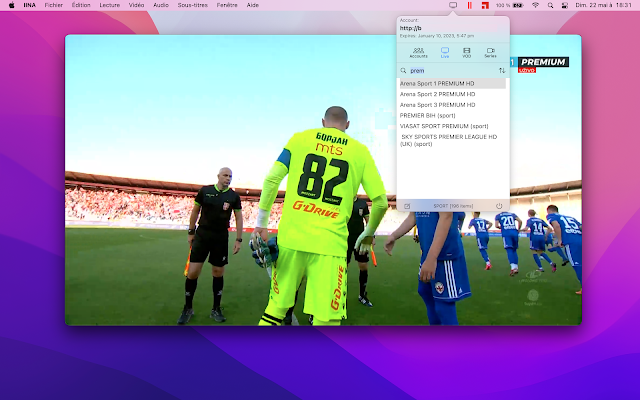Switch to the VOD tab
Image resolution: width=640 pixels, height=400 pixels.
coord(467,53)
